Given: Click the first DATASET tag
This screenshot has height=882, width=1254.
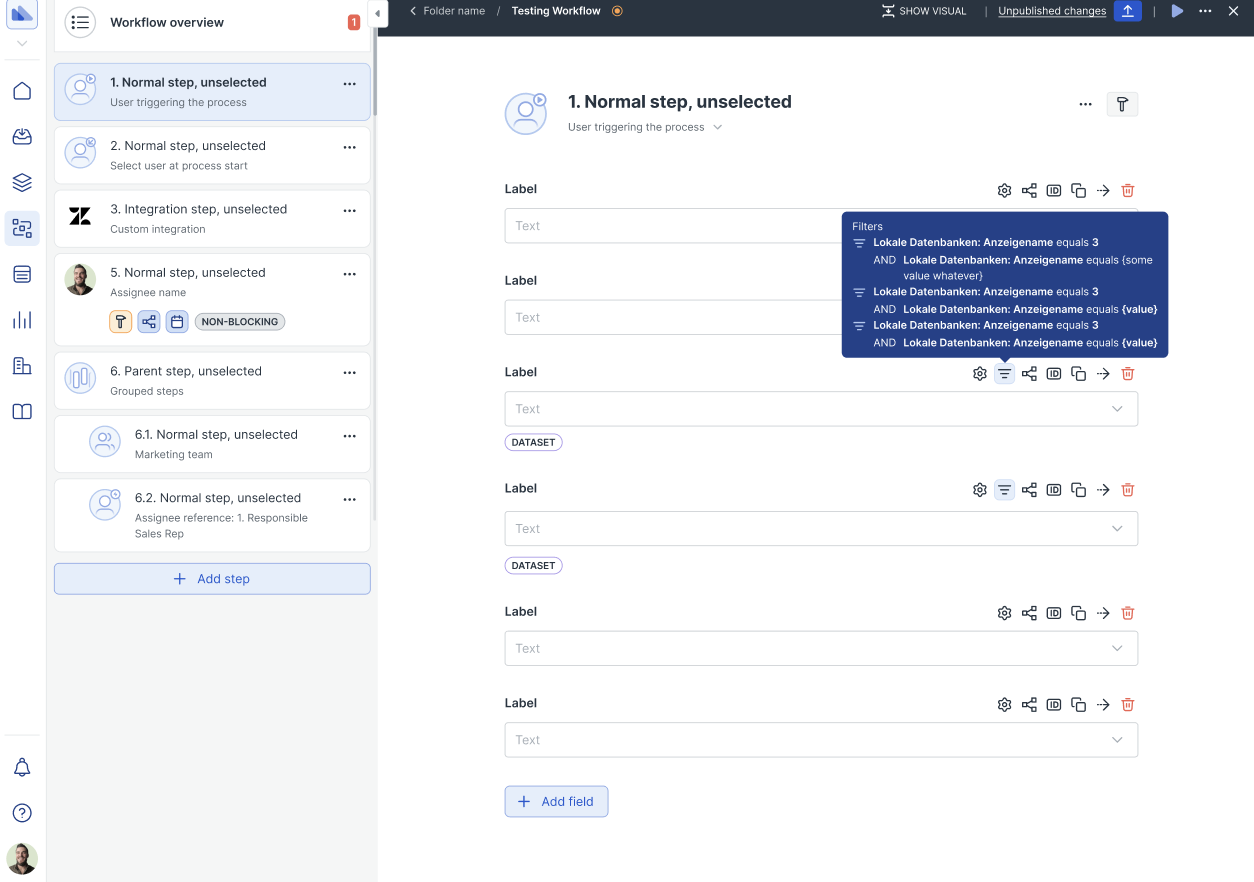Looking at the screenshot, I should pos(534,442).
